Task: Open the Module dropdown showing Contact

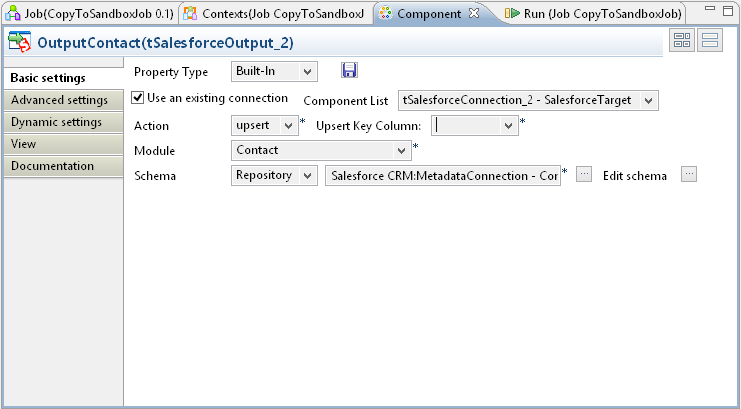Action: [x=321, y=150]
